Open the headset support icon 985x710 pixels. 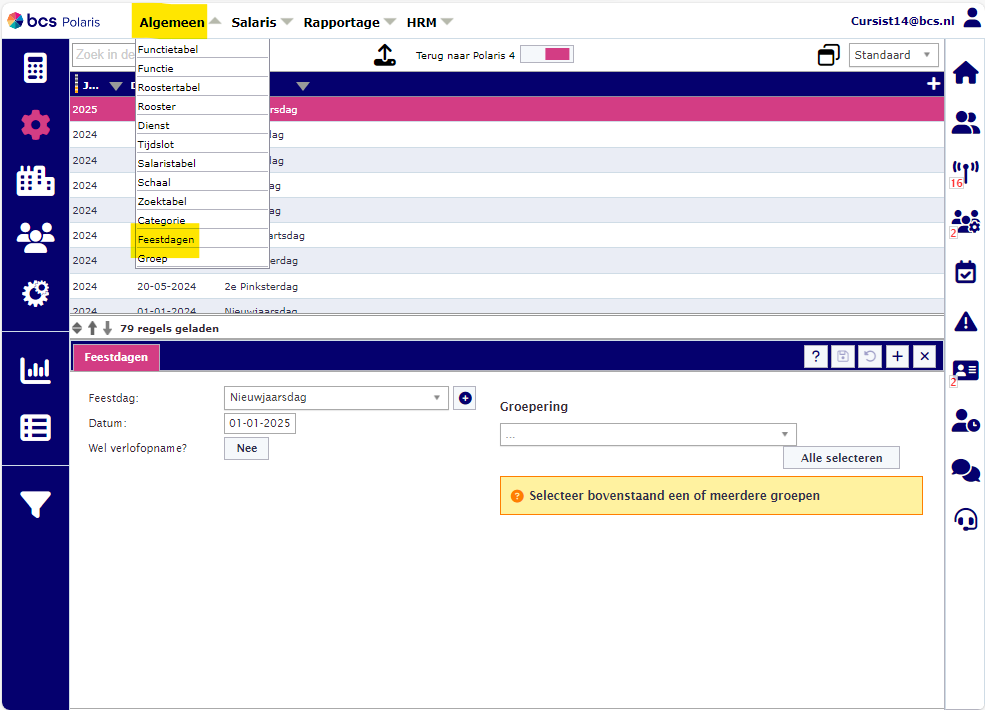(966, 520)
